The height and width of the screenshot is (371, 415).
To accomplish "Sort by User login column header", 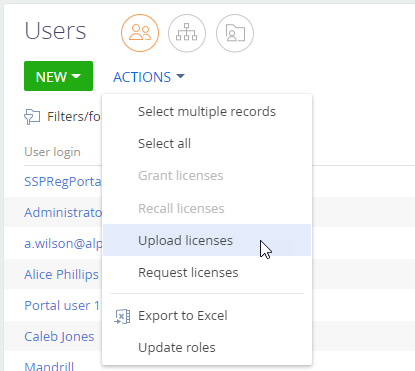I will (52, 152).
